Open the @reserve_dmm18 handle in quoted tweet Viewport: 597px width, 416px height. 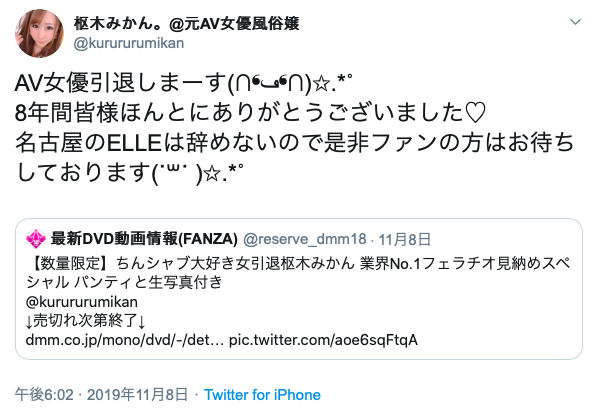[304, 239]
